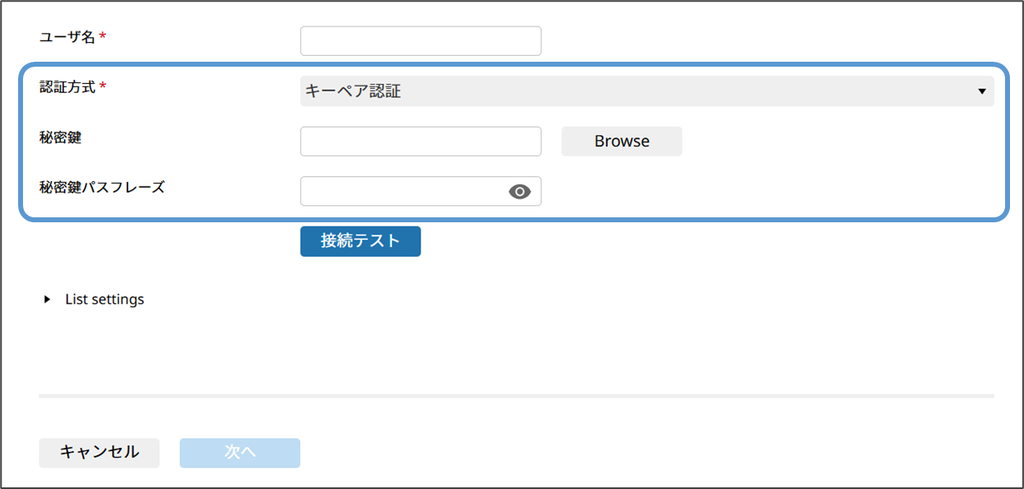Screen dimensions: 1024x489
Task: Expand the List settings disclosure triangle
Action: (47, 299)
